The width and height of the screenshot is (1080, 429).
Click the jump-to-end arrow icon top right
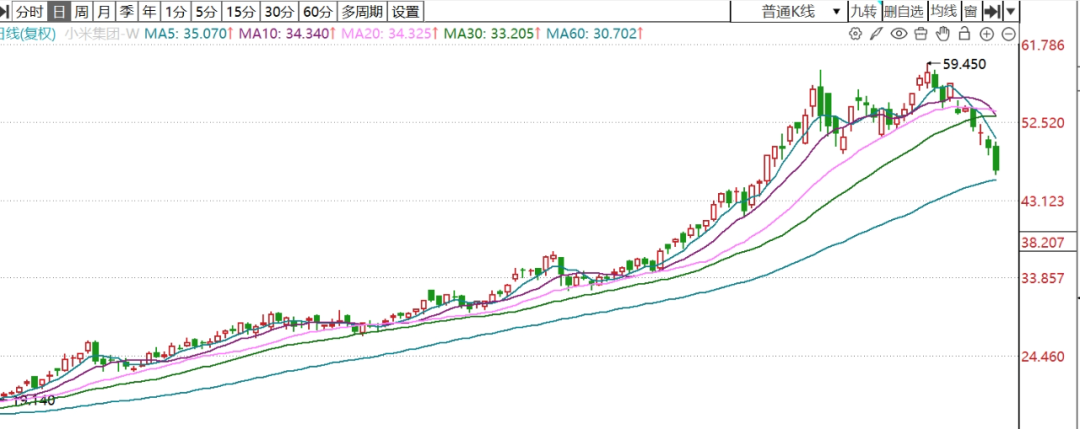pyautogui.click(x=991, y=12)
